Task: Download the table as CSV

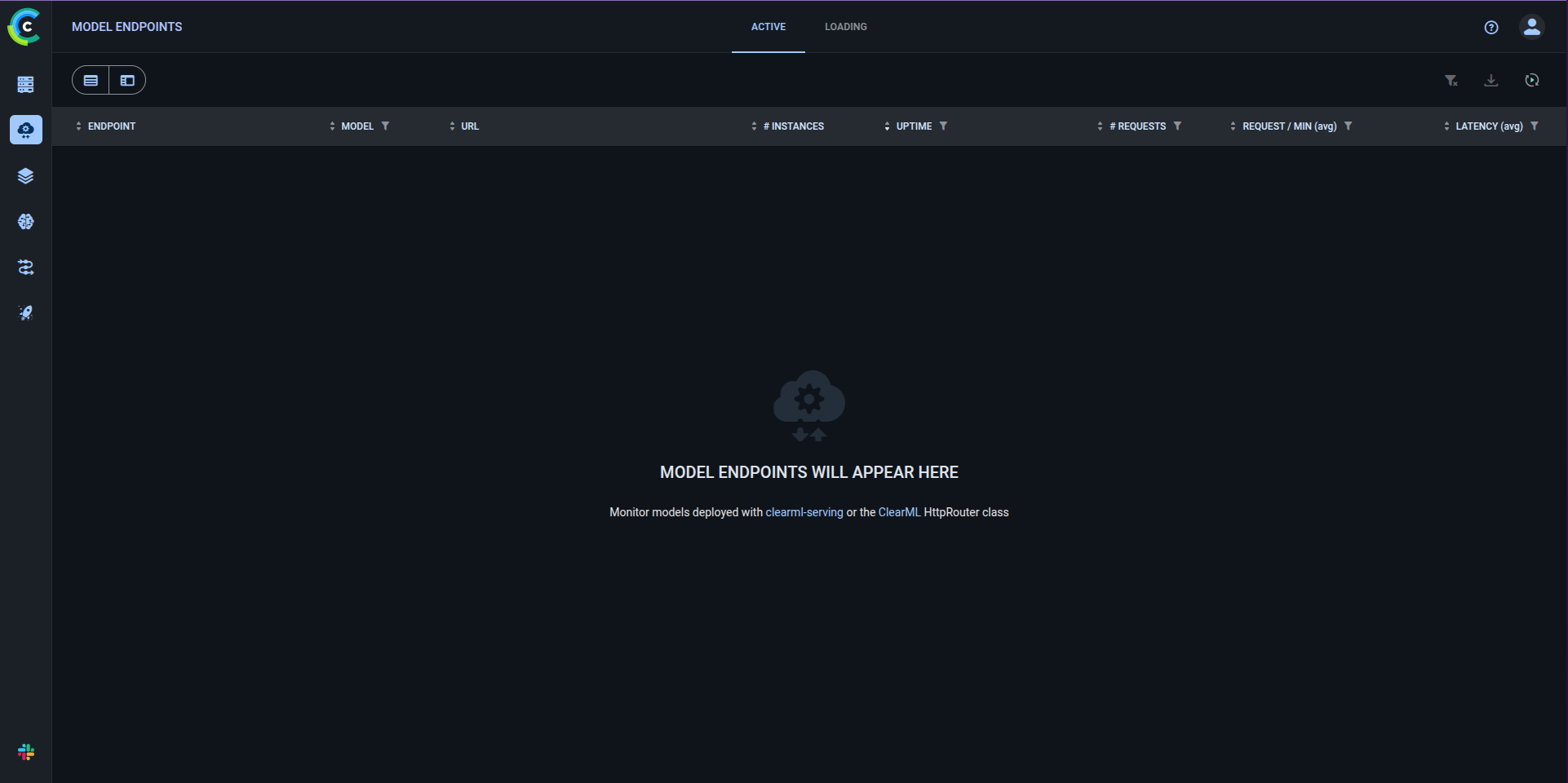Action: coord(1491,80)
